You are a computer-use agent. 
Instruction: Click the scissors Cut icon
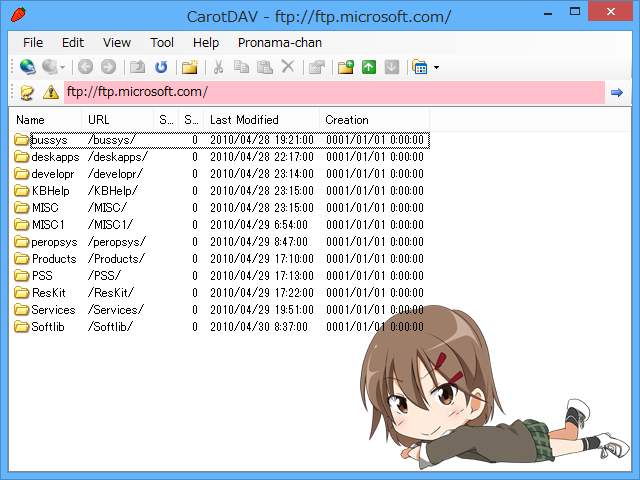[x=218, y=67]
